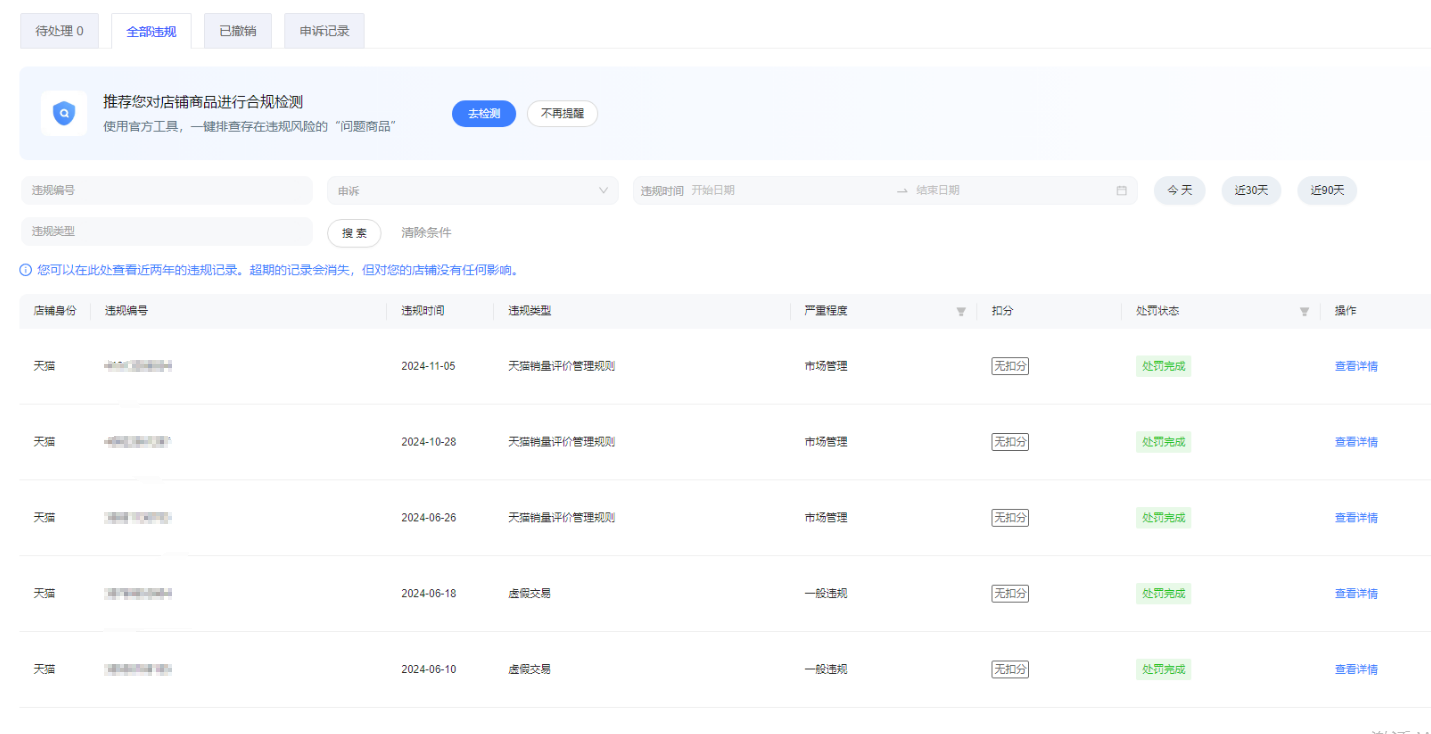
Task: Click the 去检测 button
Action: pos(484,114)
